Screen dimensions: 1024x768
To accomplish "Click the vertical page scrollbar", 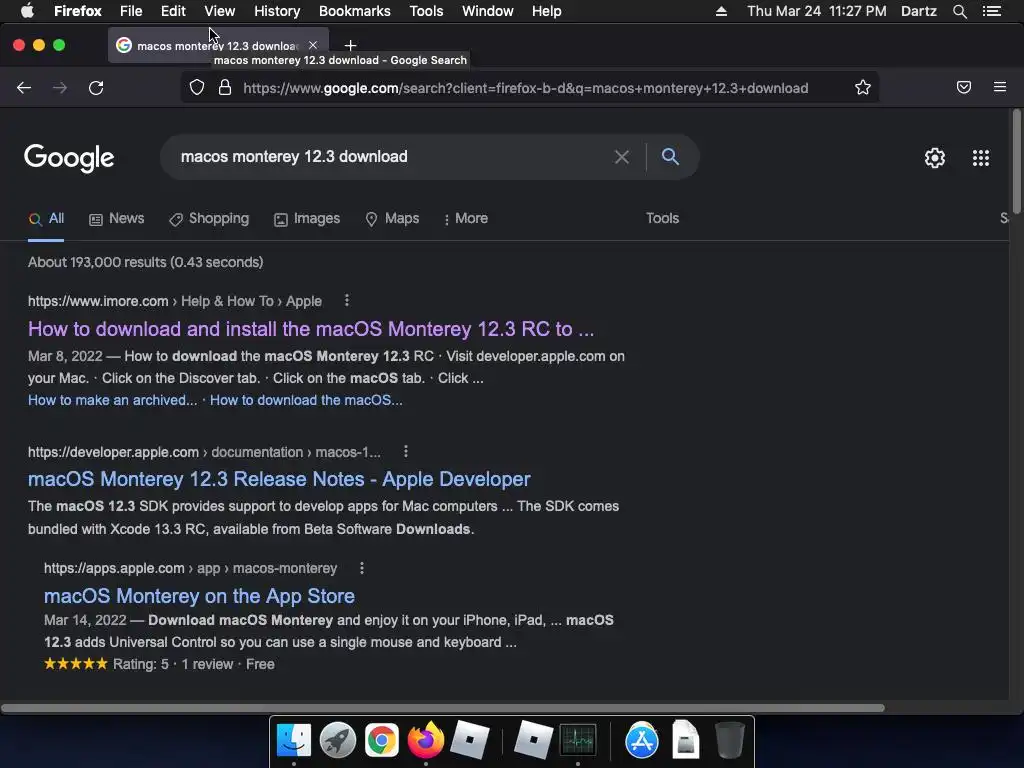I will point(1016,160).
